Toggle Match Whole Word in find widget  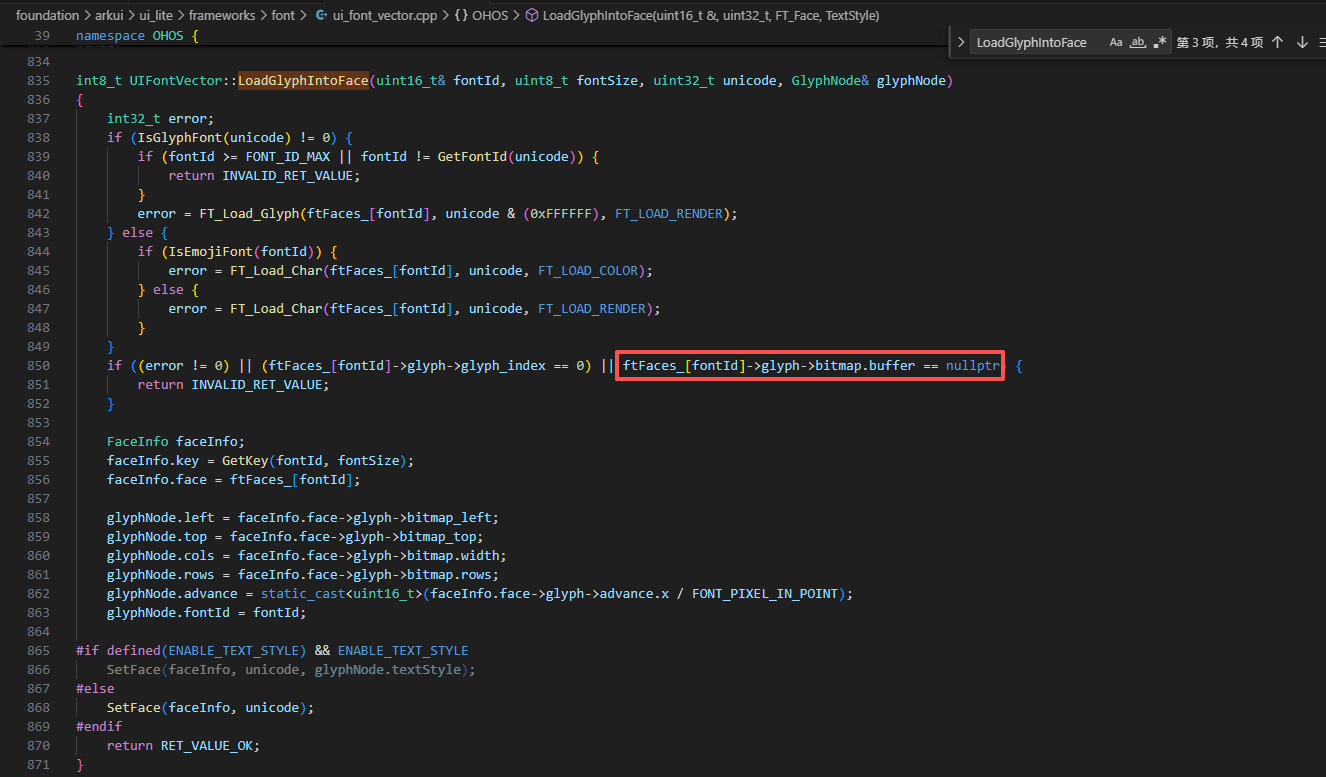coord(1138,42)
